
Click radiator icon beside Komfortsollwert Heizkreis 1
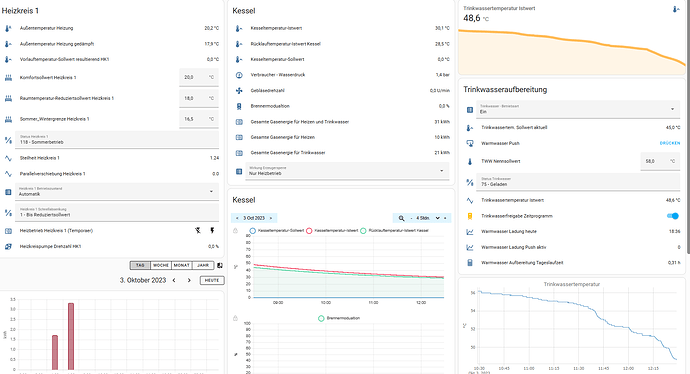pyautogui.click(x=8, y=77)
